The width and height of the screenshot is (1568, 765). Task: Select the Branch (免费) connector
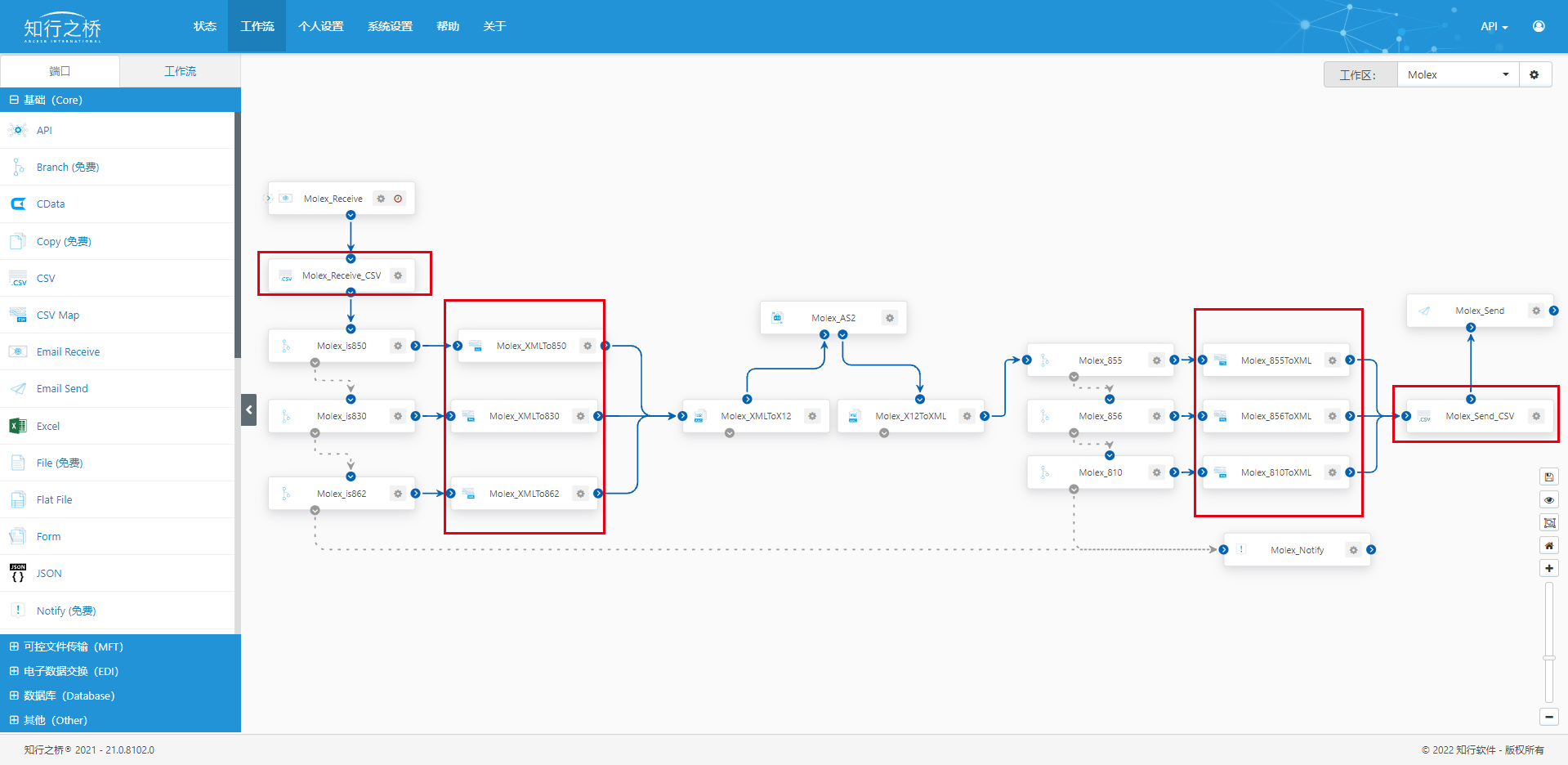tap(117, 167)
